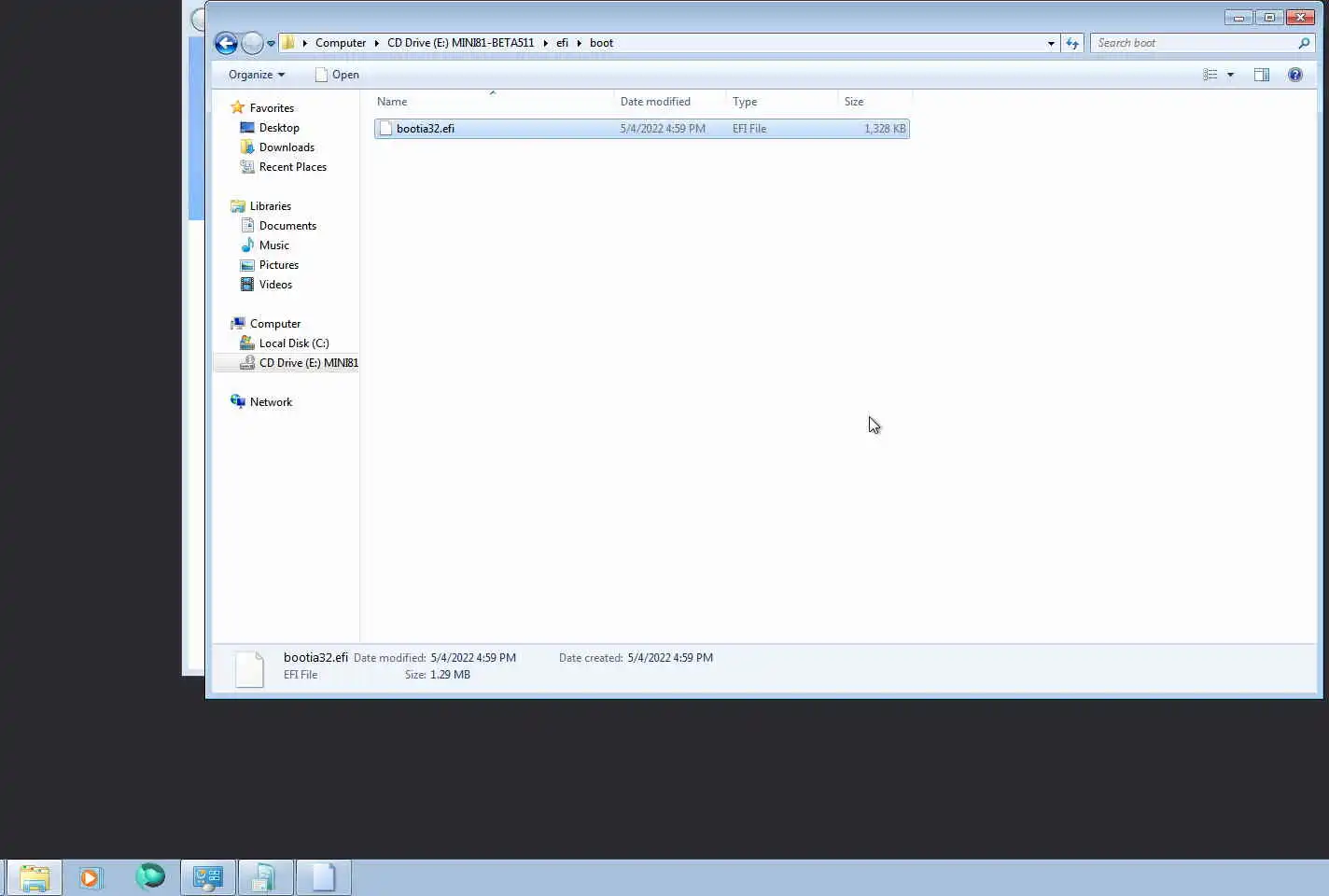Expand the breadcrumb arrow after Computer
Screen dimensions: 1329x896
pyautogui.click(x=377, y=43)
